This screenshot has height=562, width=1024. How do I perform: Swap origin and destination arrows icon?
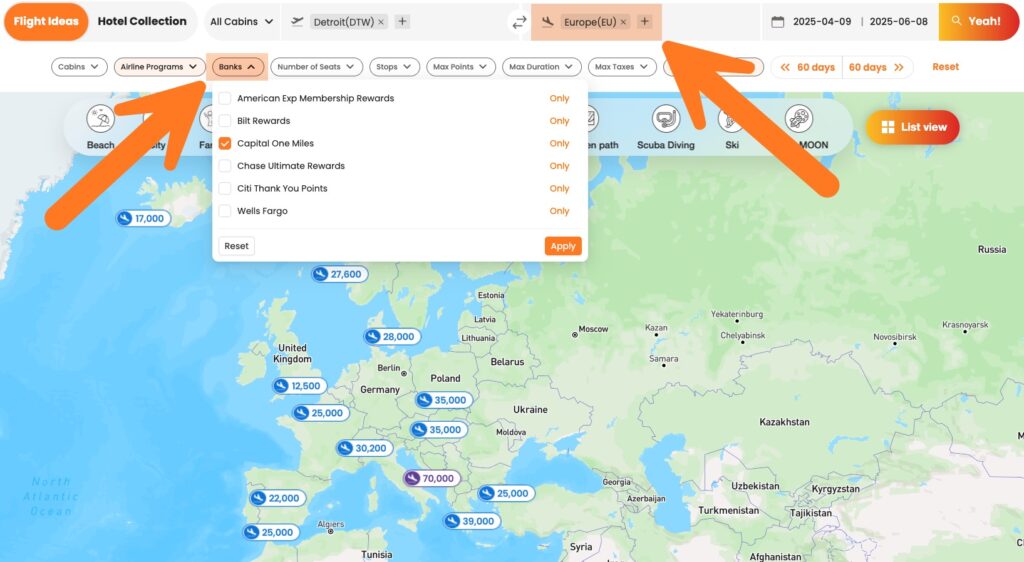tap(519, 22)
